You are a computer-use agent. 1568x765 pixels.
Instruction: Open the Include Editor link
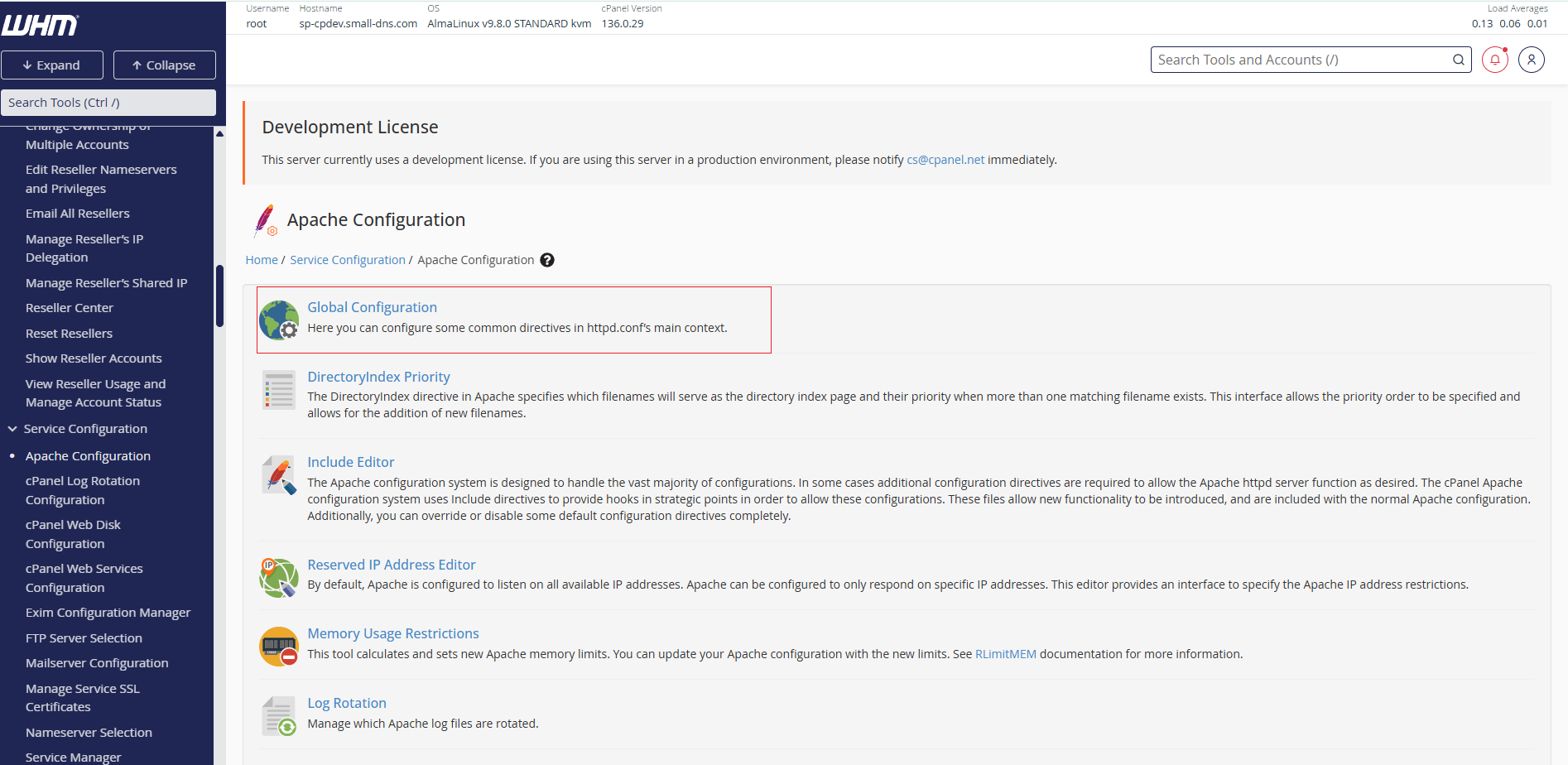pyautogui.click(x=351, y=462)
